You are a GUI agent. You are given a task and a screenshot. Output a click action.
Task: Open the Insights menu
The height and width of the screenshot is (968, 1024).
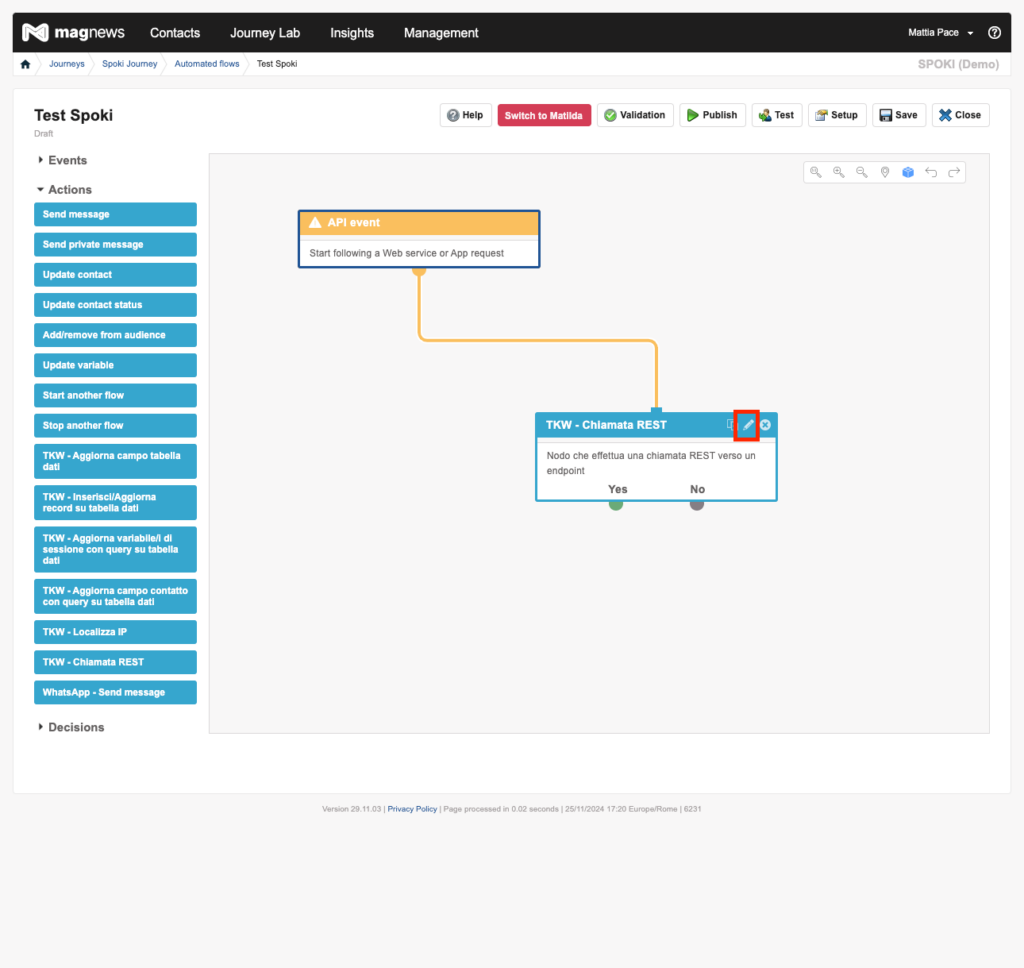pyautogui.click(x=352, y=33)
